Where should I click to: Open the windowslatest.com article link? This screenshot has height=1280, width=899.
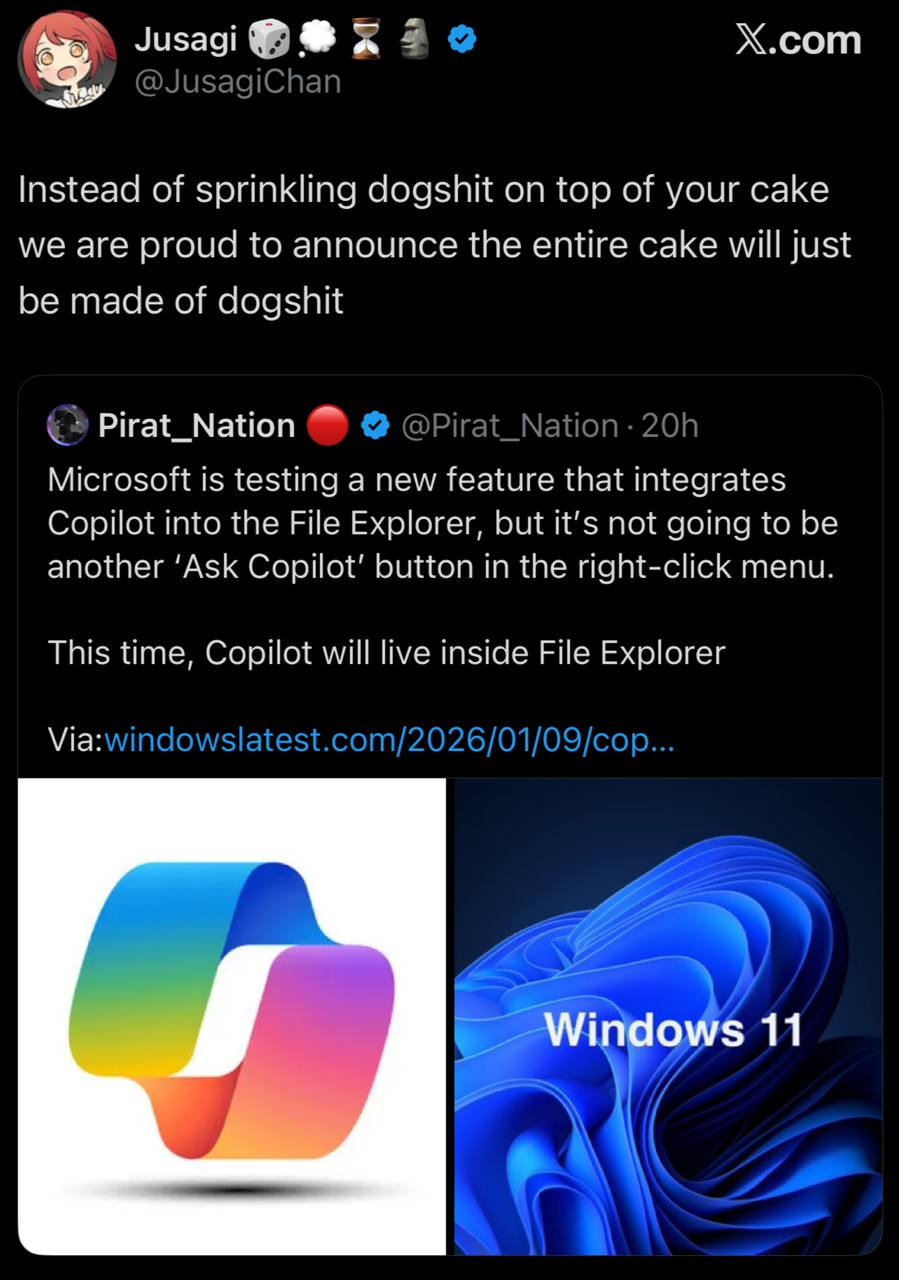[x=388, y=741]
